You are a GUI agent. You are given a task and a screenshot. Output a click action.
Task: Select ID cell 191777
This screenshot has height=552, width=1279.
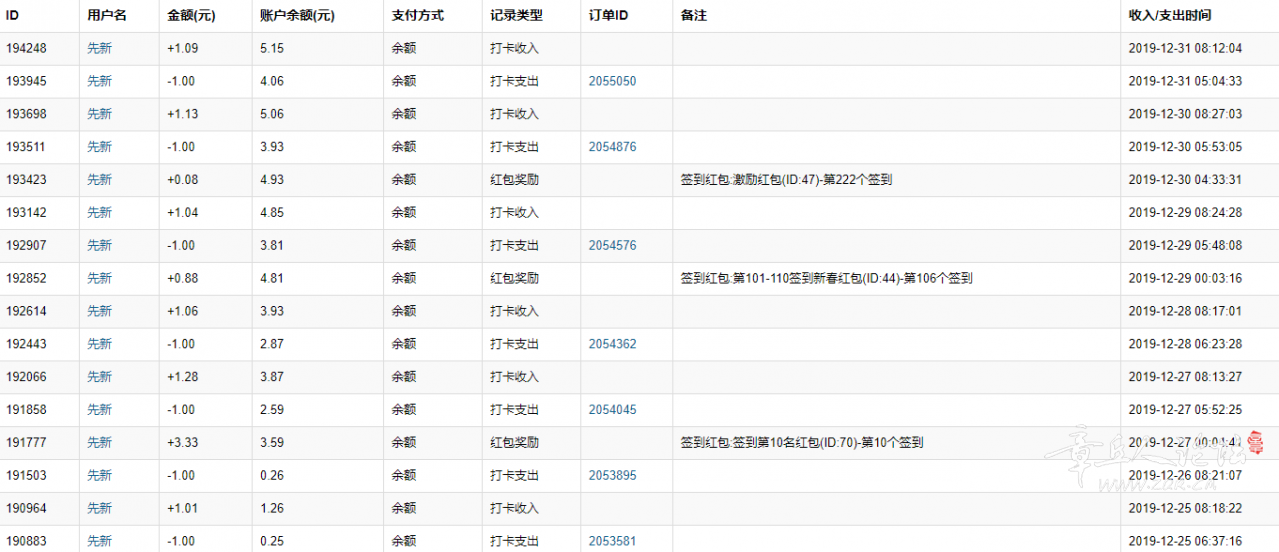(26, 442)
